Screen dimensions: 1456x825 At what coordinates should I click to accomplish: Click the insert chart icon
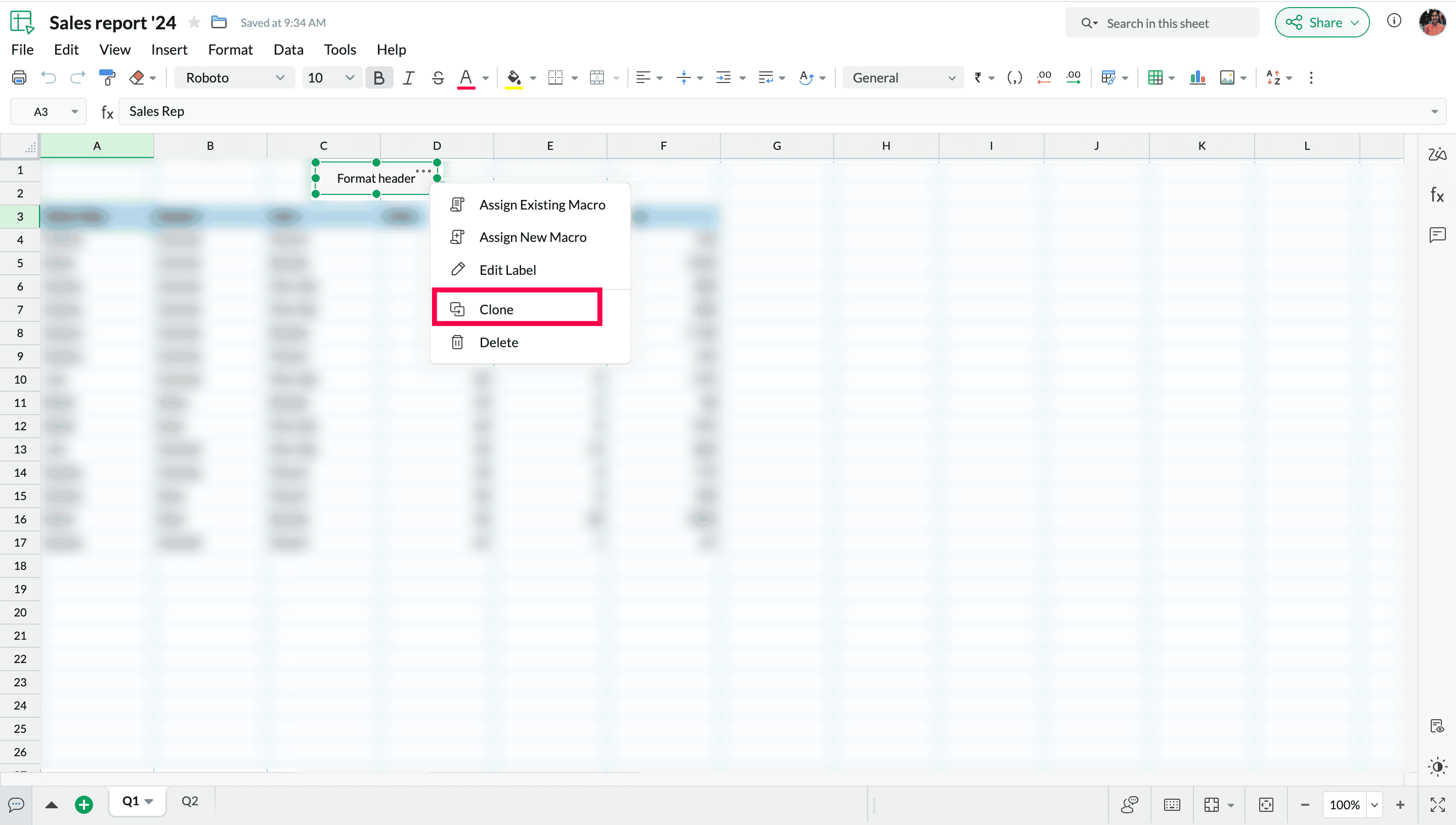click(1197, 77)
